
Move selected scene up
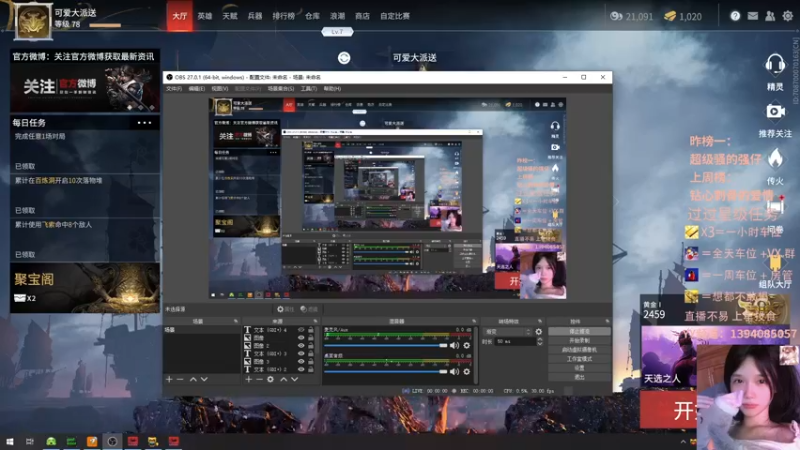193,379
